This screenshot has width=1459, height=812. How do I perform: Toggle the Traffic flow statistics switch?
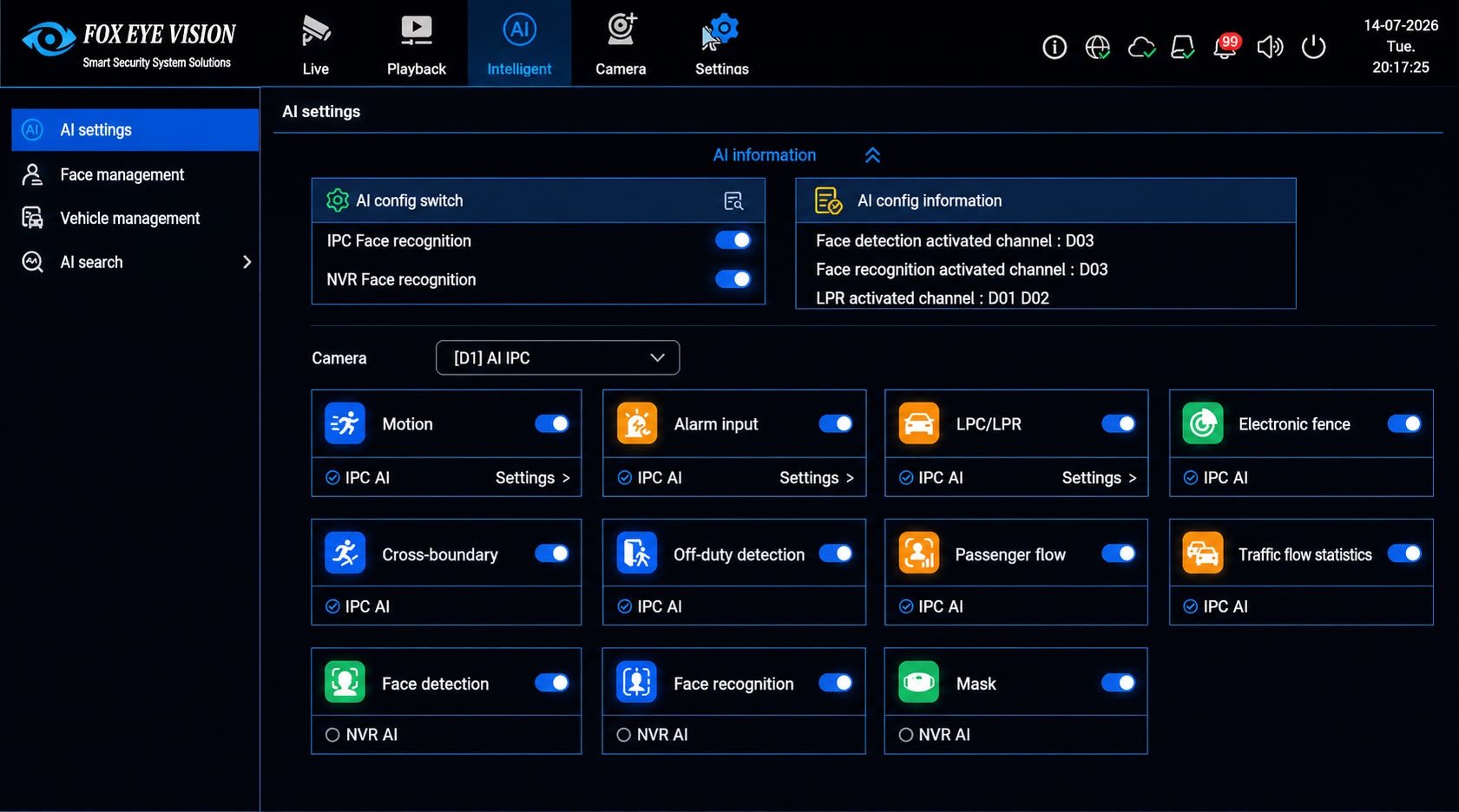click(1404, 553)
